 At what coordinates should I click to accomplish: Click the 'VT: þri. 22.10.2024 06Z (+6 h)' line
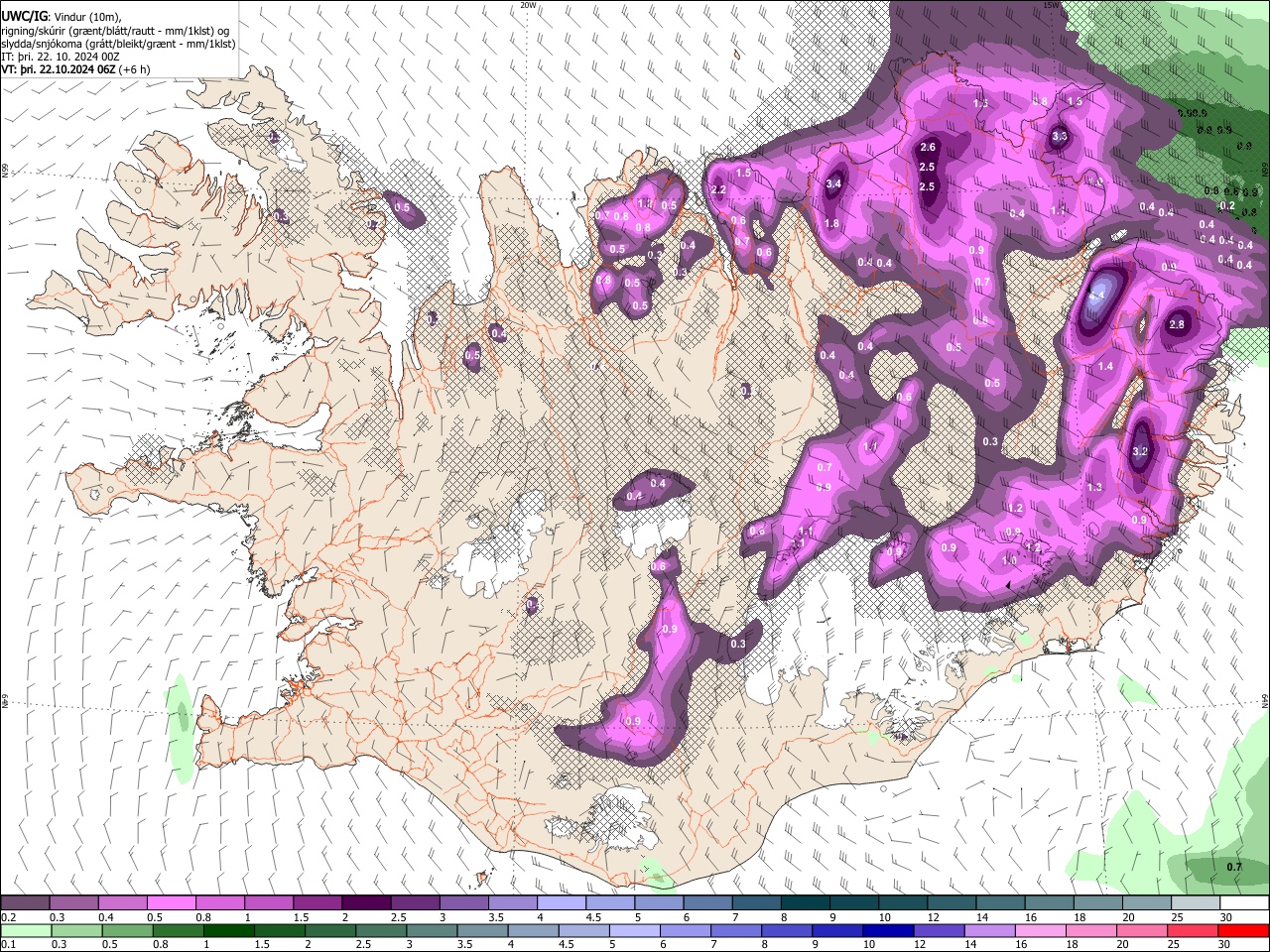point(76,69)
